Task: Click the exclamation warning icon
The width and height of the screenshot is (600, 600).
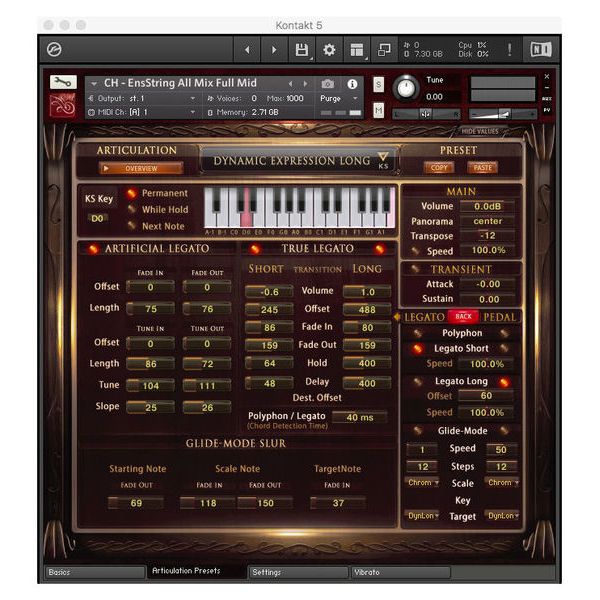Action: [x=509, y=49]
